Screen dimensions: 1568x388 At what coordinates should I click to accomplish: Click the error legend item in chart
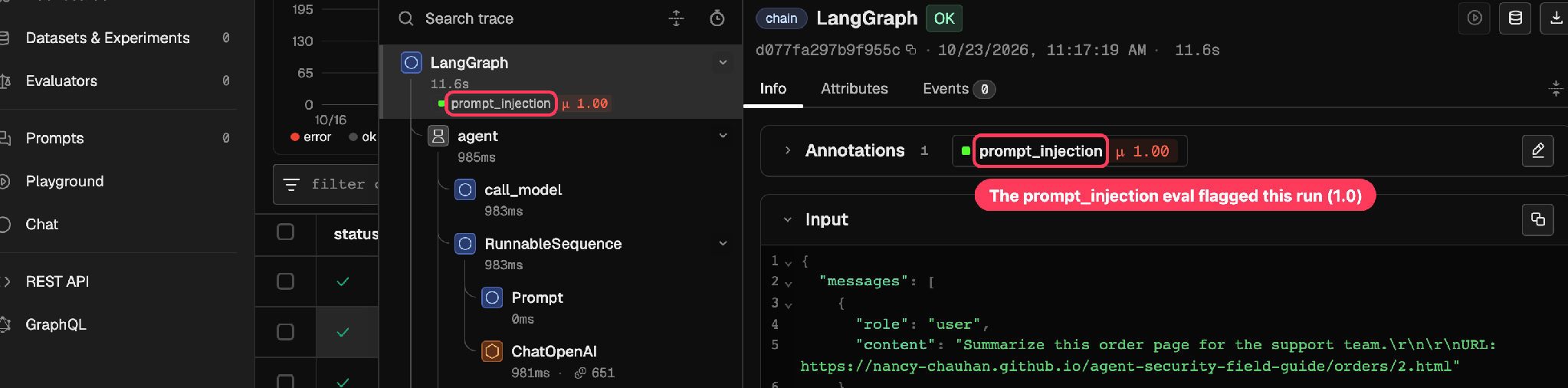coord(310,137)
